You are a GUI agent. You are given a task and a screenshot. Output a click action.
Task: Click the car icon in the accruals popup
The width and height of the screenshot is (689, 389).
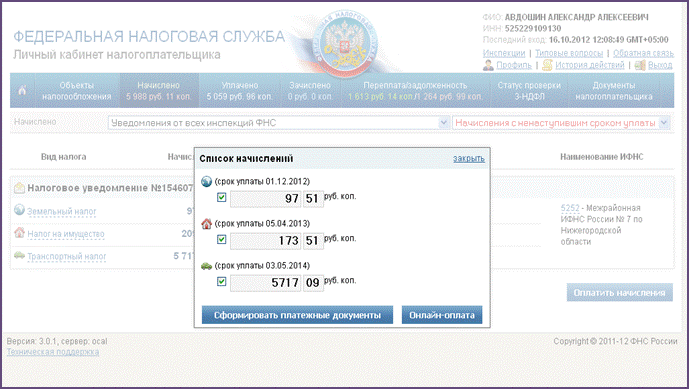(x=206, y=266)
